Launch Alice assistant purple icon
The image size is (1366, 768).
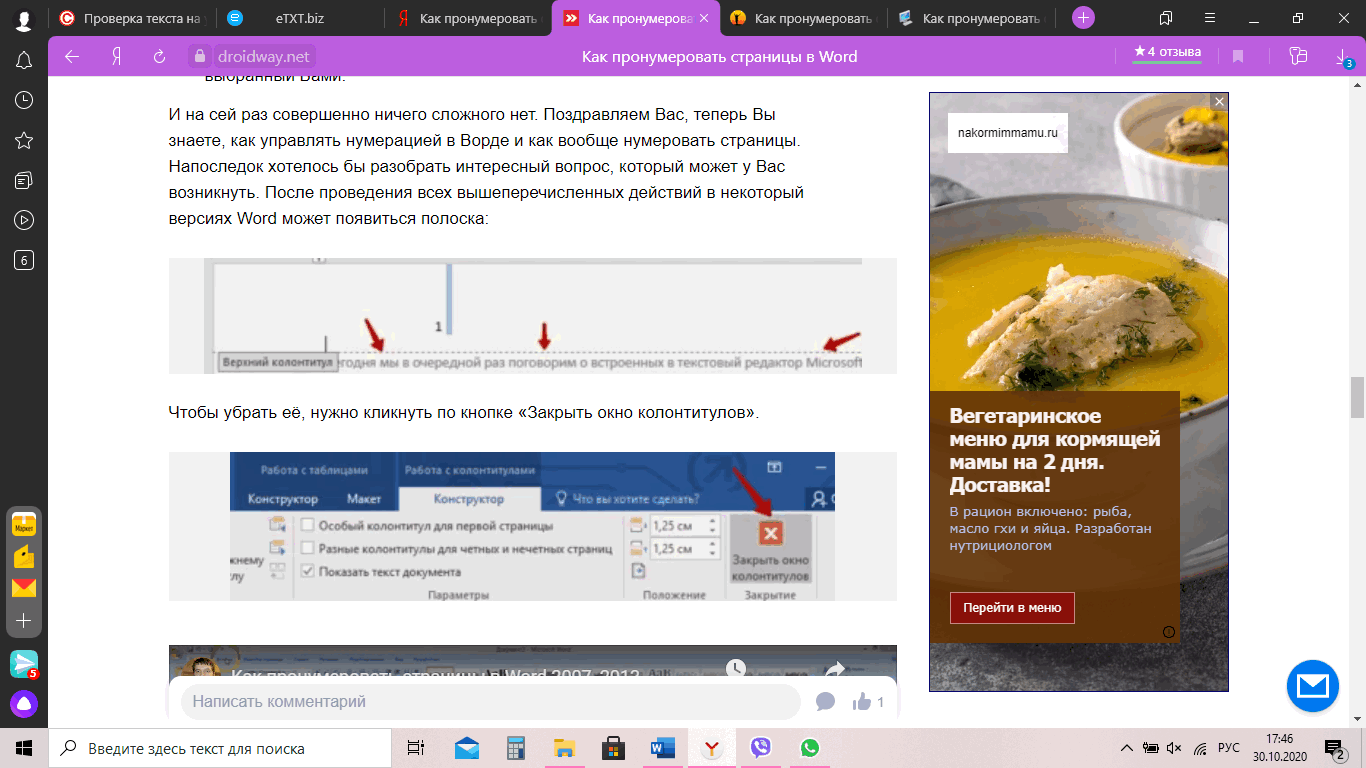click(24, 704)
